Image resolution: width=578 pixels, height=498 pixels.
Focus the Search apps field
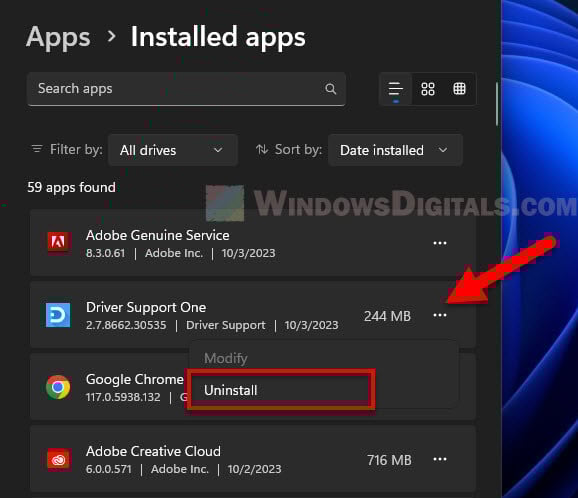tap(186, 89)
